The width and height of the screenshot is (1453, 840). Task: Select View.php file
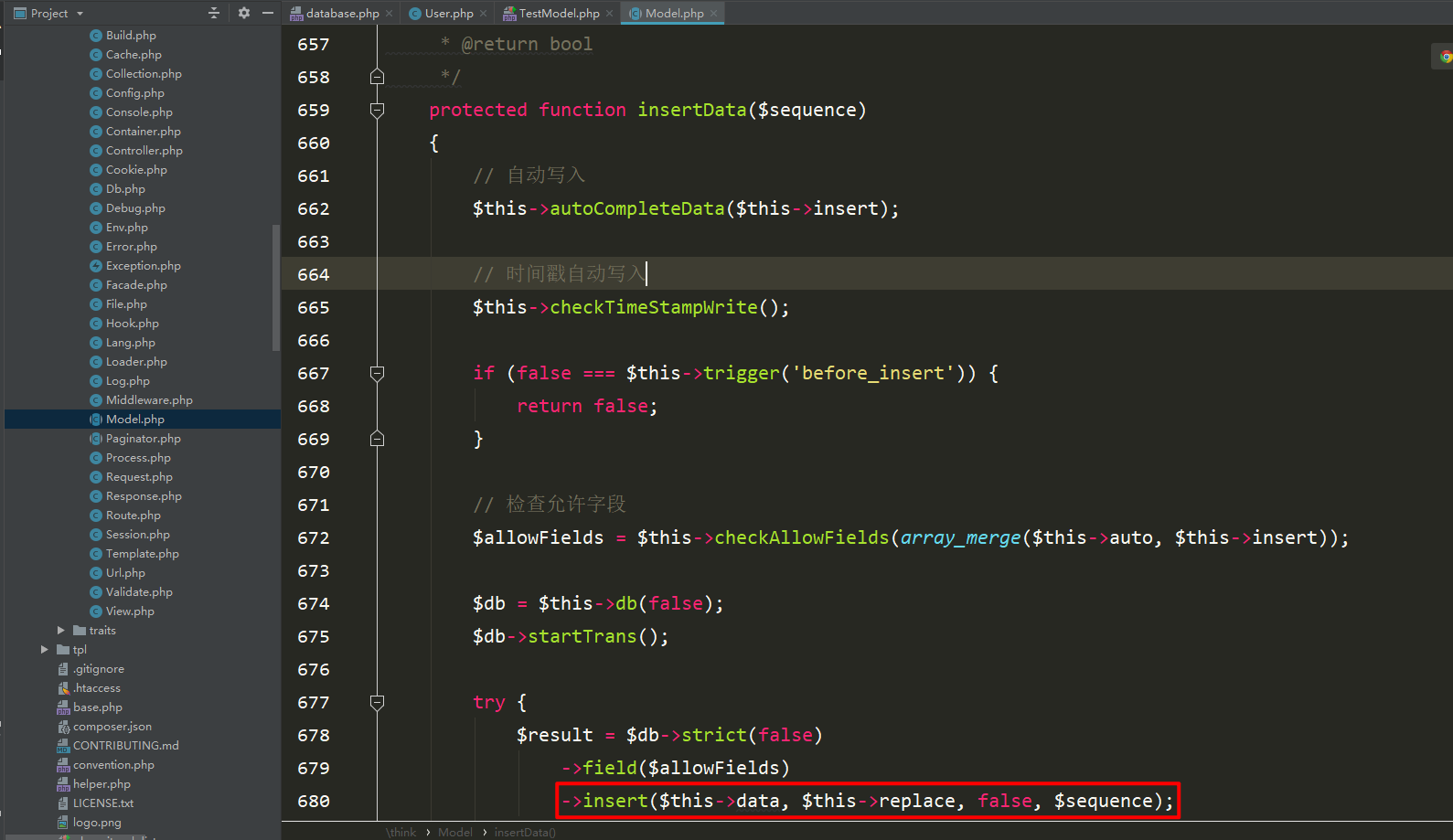click(x=130, y=611)
